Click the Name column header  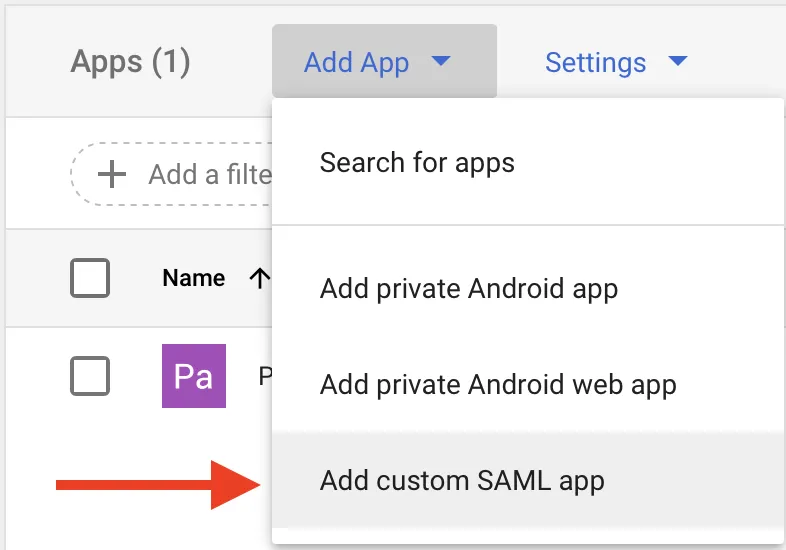click(193, 278)
